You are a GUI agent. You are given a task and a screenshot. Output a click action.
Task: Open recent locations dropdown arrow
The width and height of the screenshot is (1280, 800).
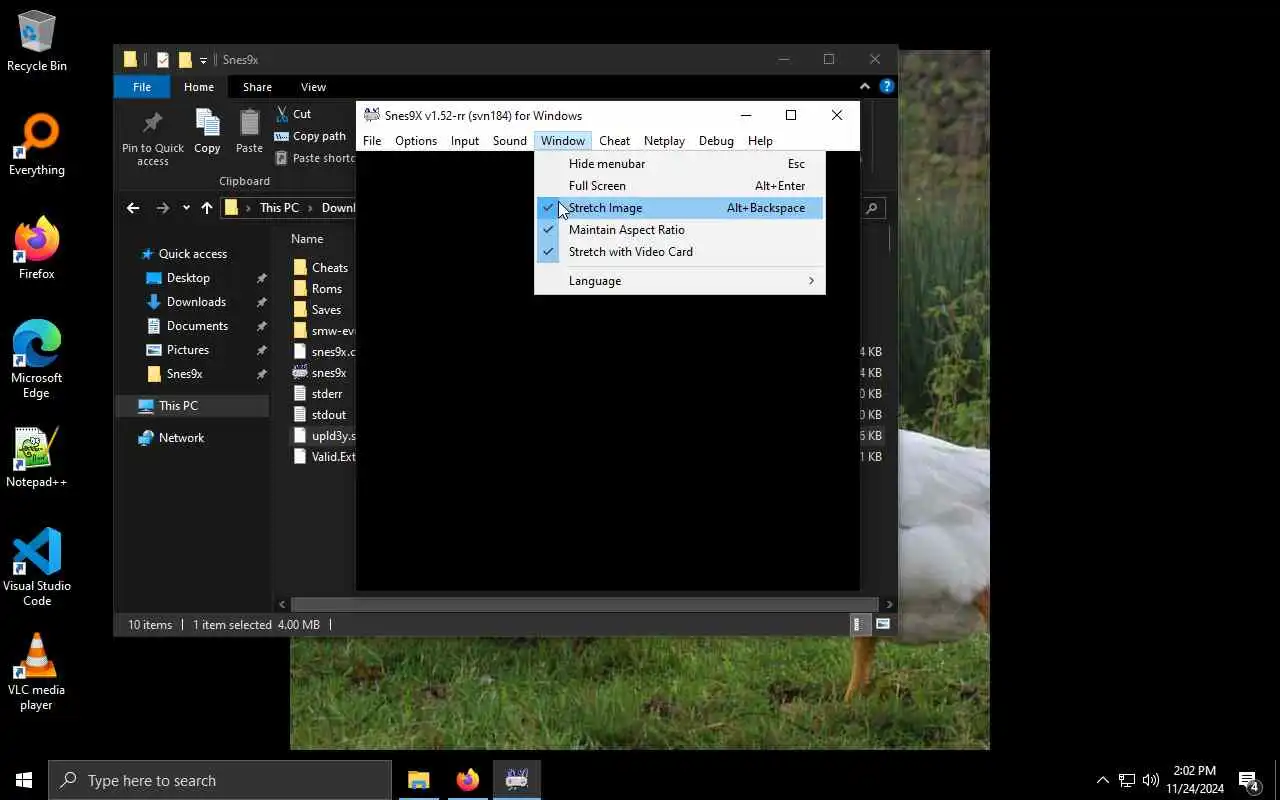click(186, 208)
